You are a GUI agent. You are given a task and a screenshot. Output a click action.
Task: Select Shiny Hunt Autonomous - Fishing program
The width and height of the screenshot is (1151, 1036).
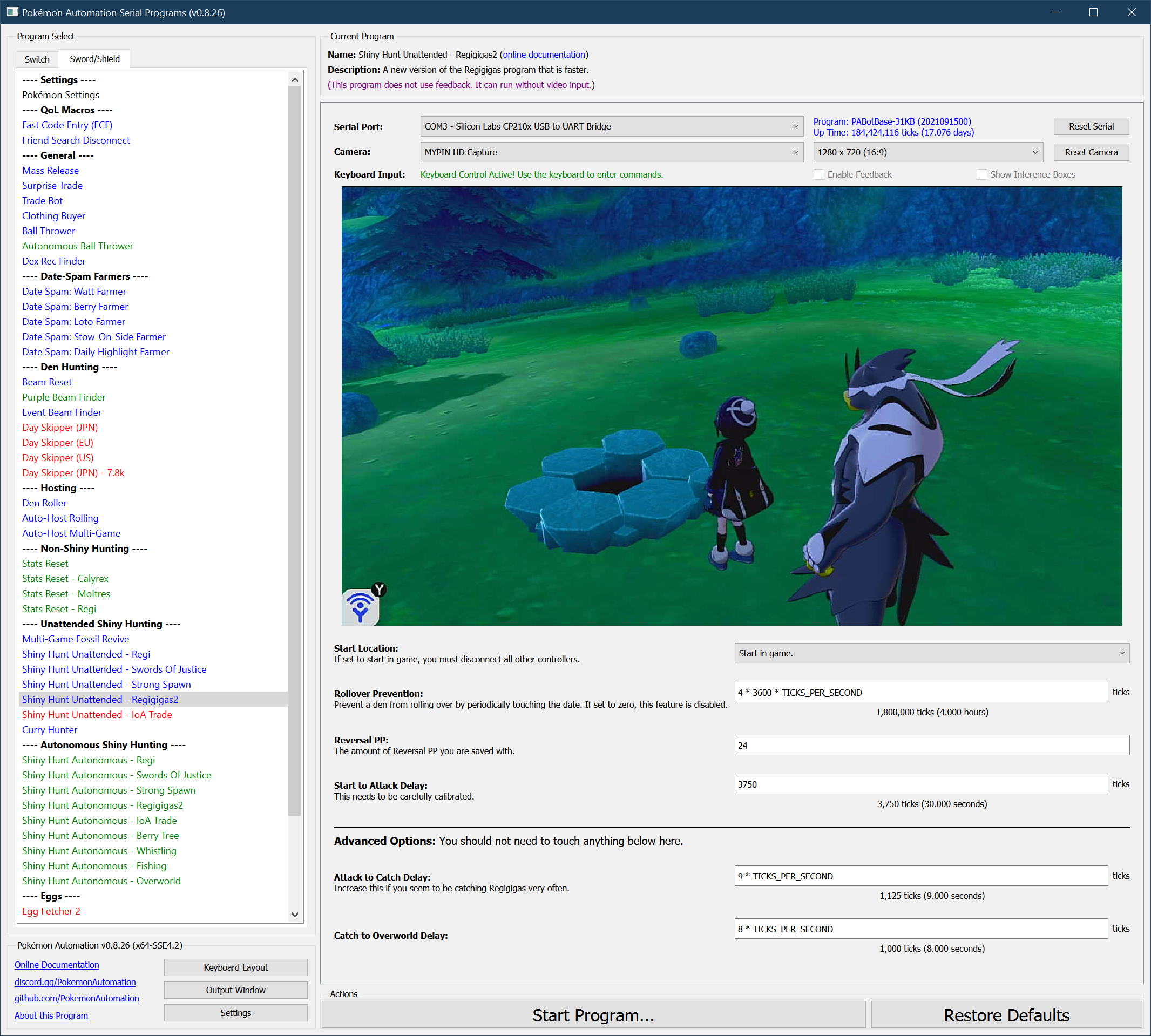[x=94, y=866]
